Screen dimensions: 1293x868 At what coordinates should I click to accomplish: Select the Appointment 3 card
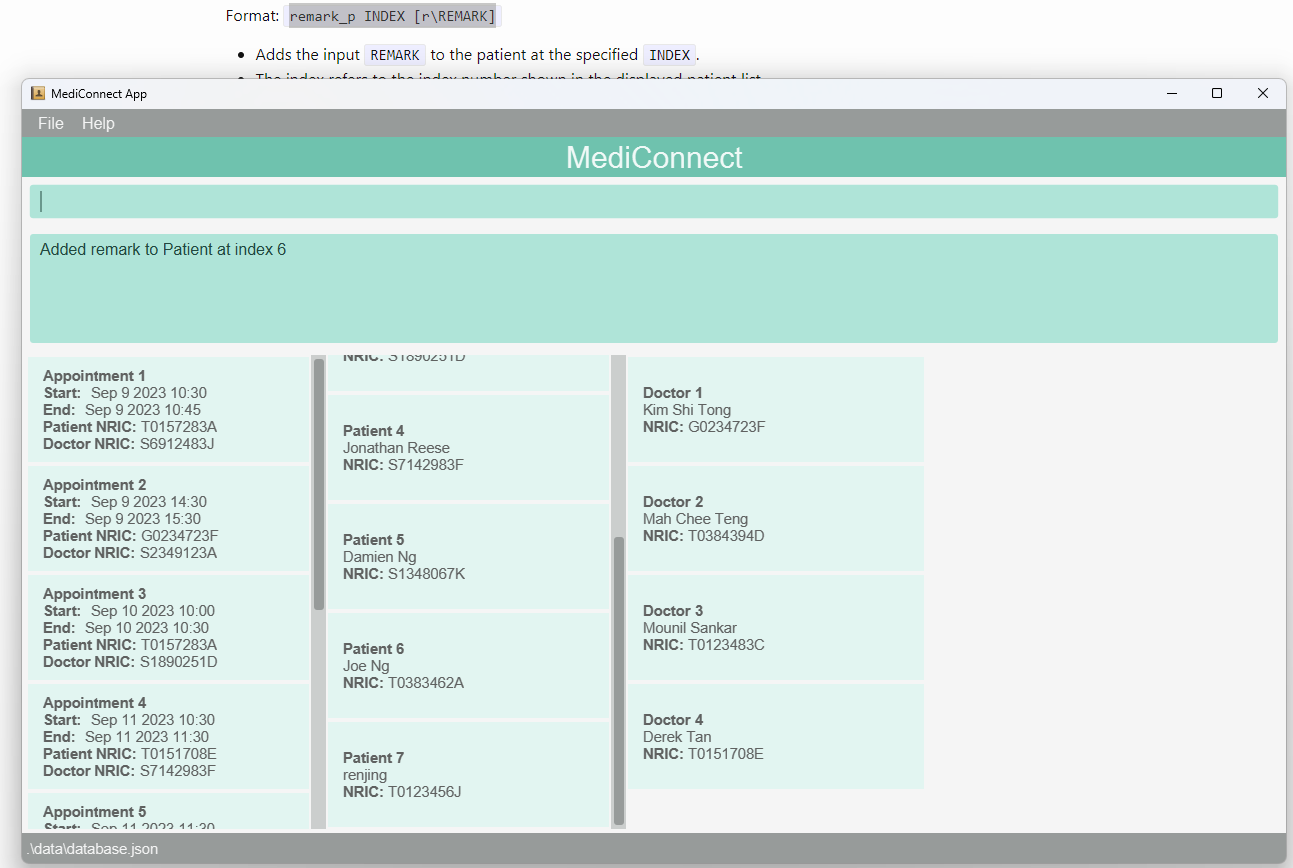[x=168, y=627]
